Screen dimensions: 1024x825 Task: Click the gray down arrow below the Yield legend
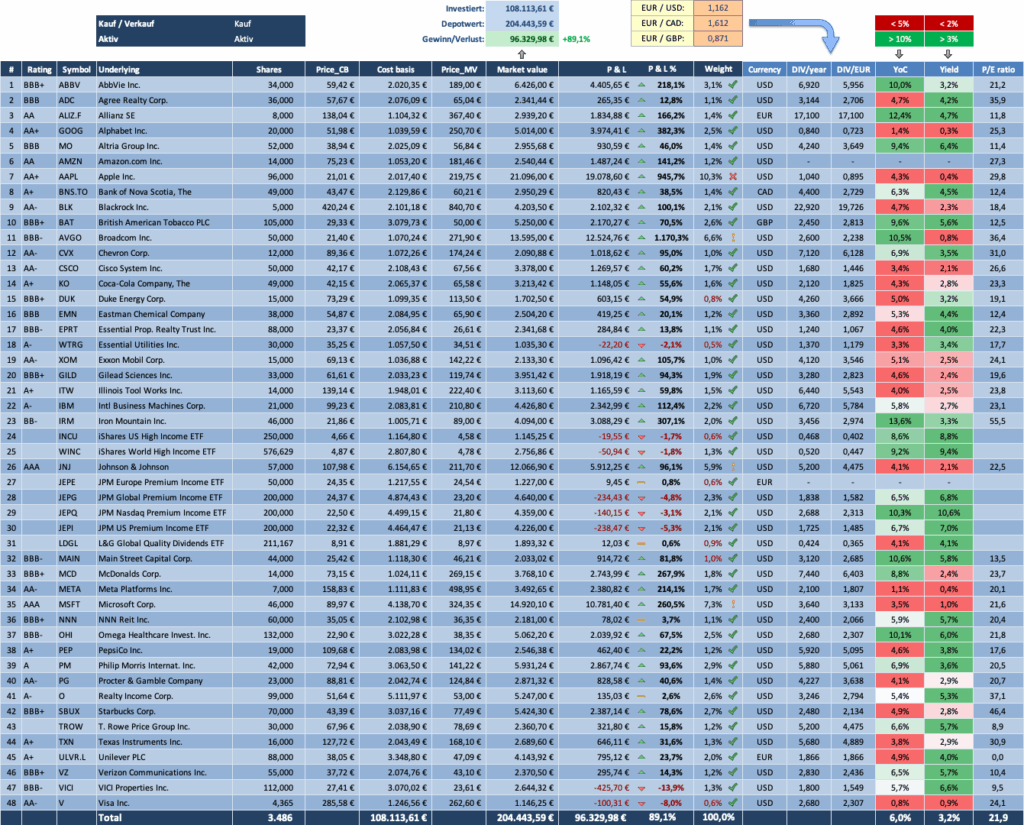pyautogui.click(x=947, y=54)
